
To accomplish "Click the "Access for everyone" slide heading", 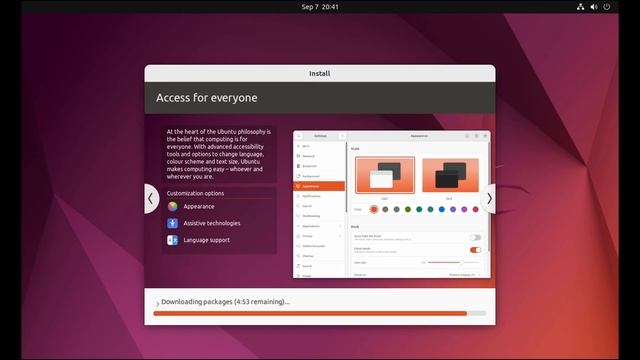I will [207, 98].
